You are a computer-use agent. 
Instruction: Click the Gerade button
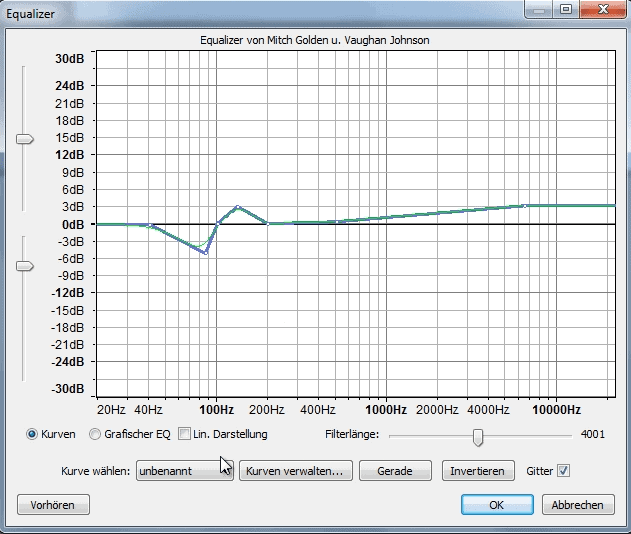point(395,471)
